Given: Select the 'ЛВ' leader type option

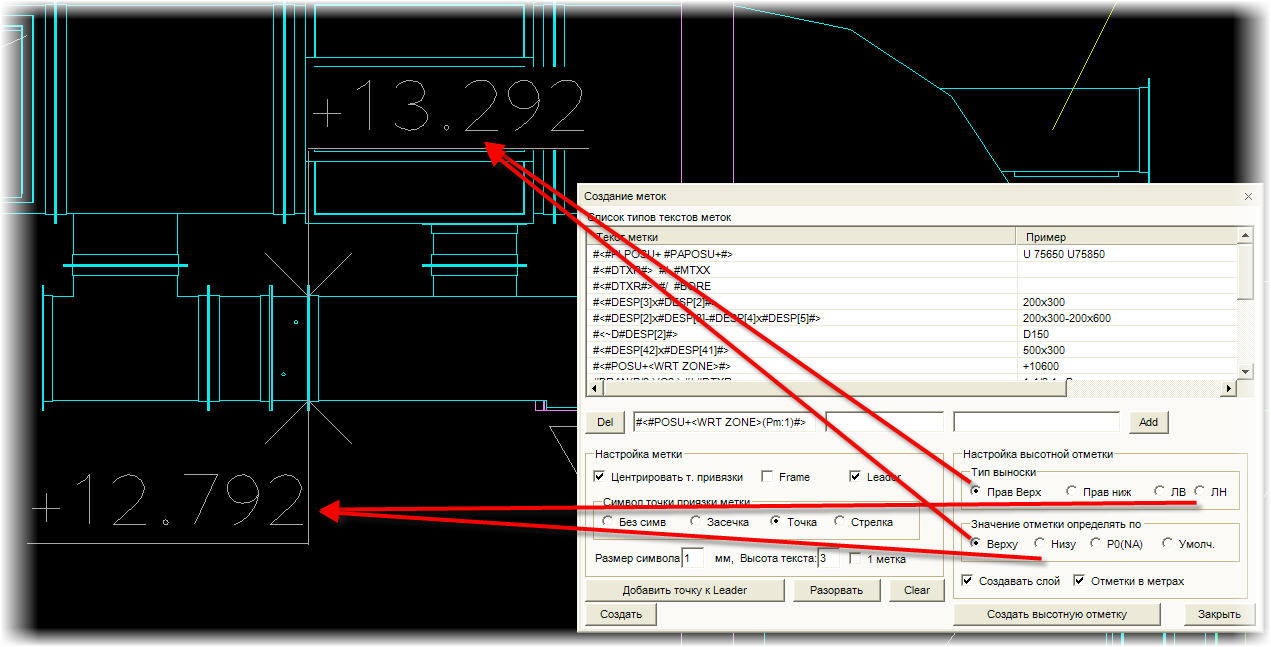Looking at the screenshot, I should (x=1159, y=491).
